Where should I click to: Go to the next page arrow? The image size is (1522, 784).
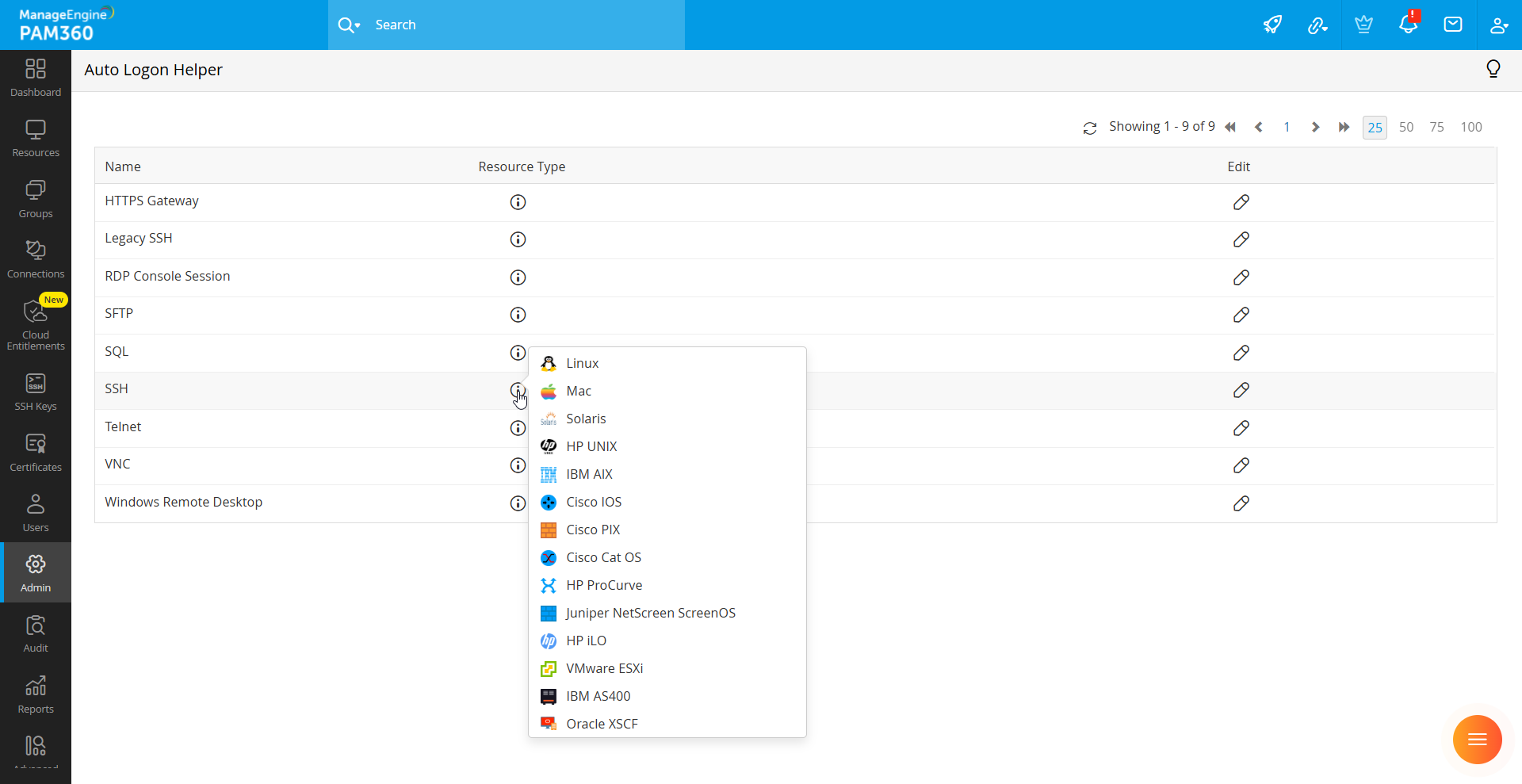pos(1315,127)
